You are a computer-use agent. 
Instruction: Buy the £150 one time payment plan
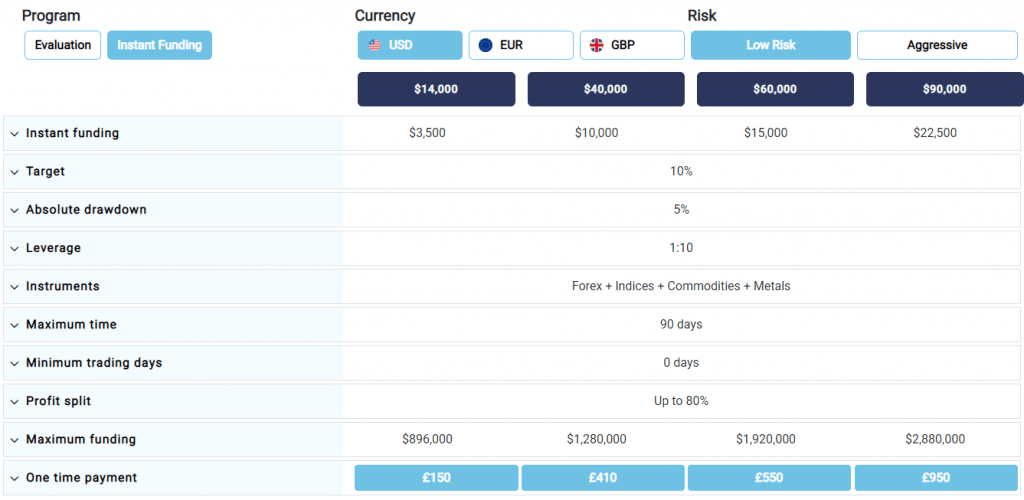tap(436, 478)
